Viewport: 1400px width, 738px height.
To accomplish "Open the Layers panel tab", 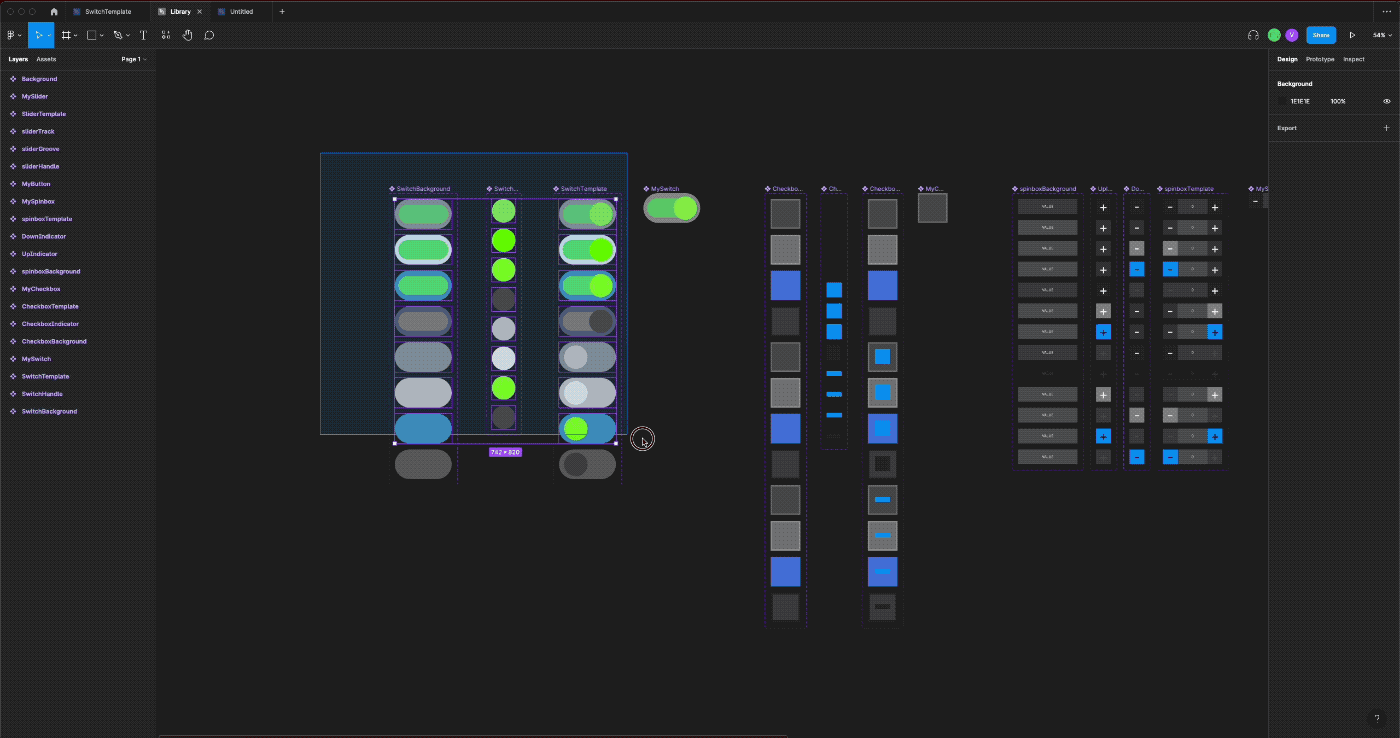I will click(x=18, y=59).
